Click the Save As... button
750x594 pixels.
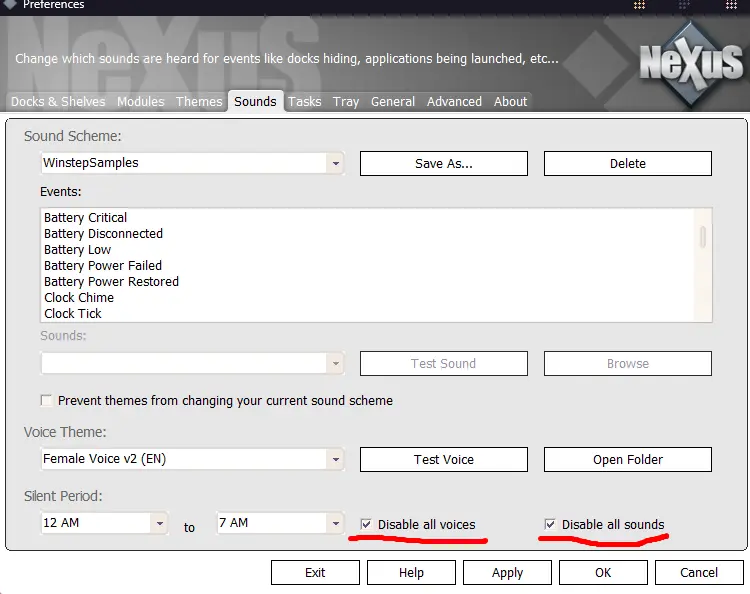[443, 164]
